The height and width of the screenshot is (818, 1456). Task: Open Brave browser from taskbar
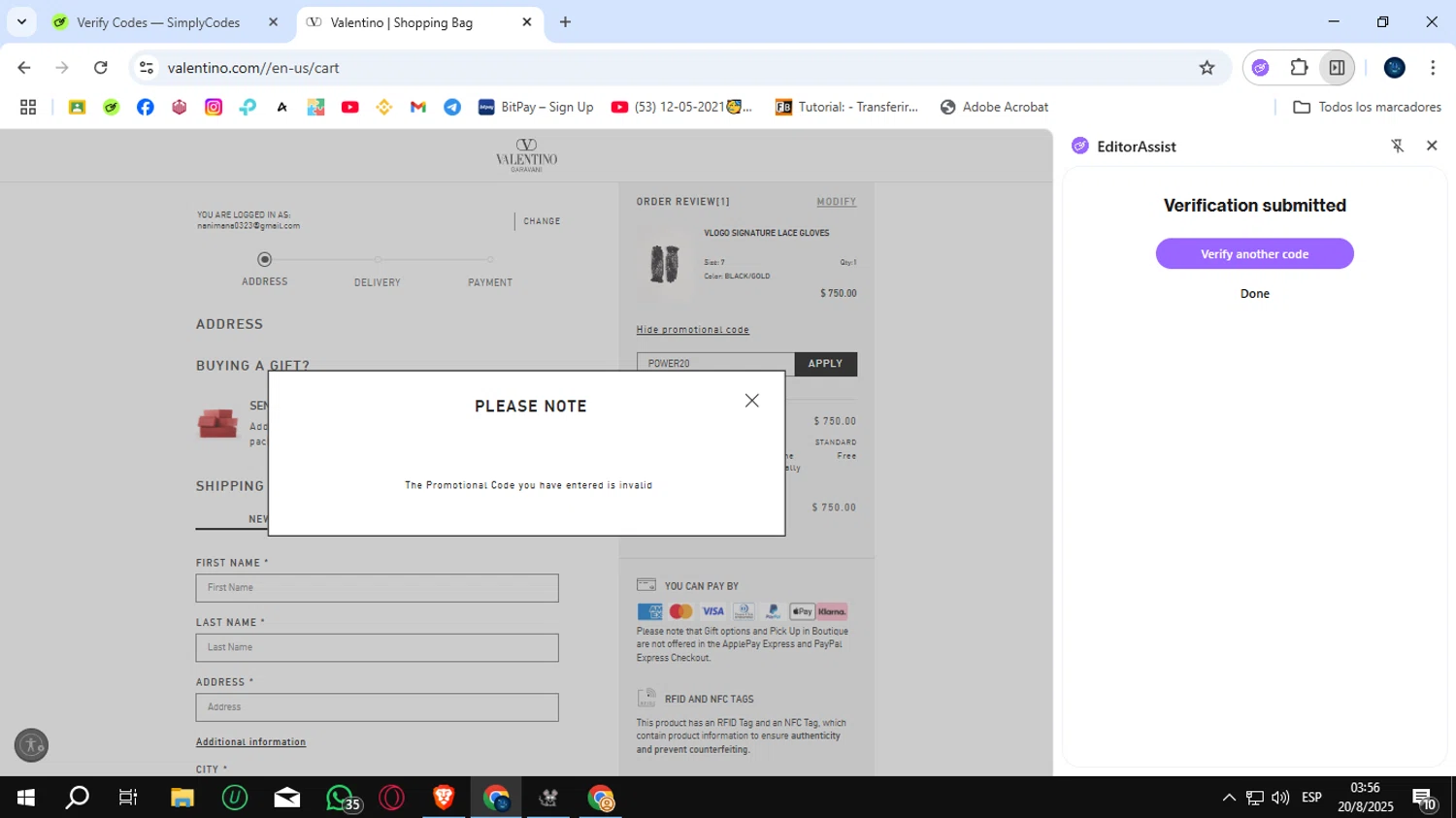pos(444,798)
